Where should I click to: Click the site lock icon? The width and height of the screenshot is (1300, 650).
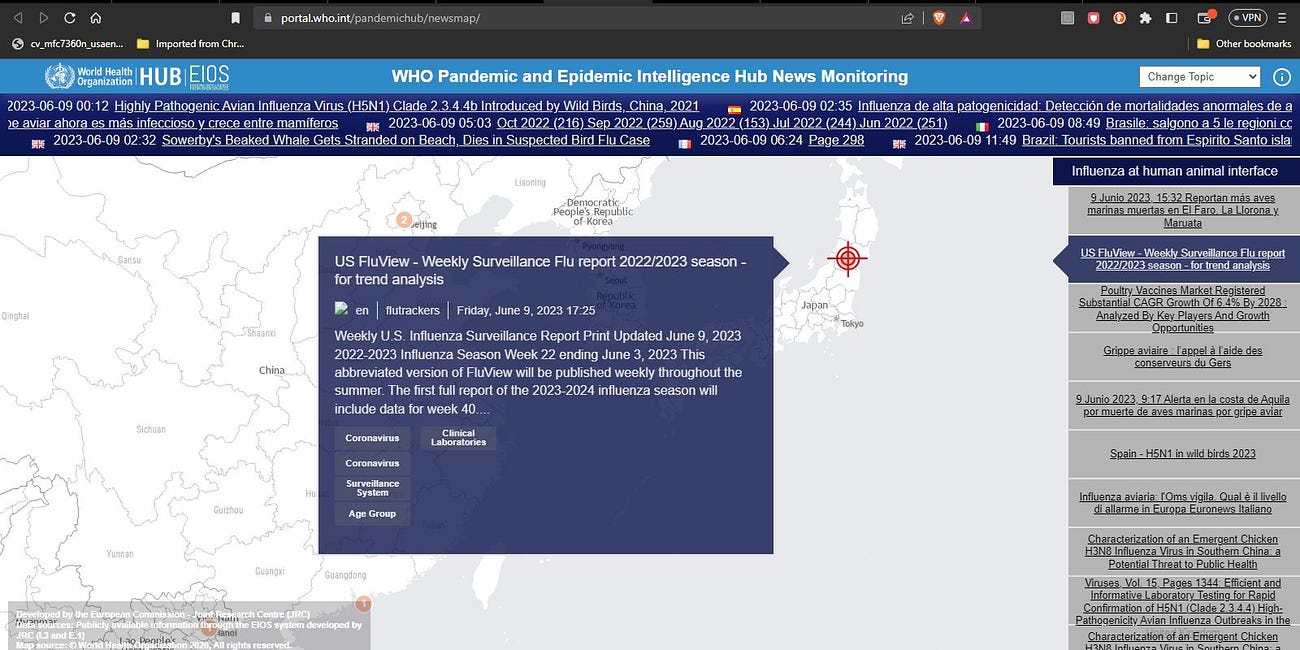[268, 18]
